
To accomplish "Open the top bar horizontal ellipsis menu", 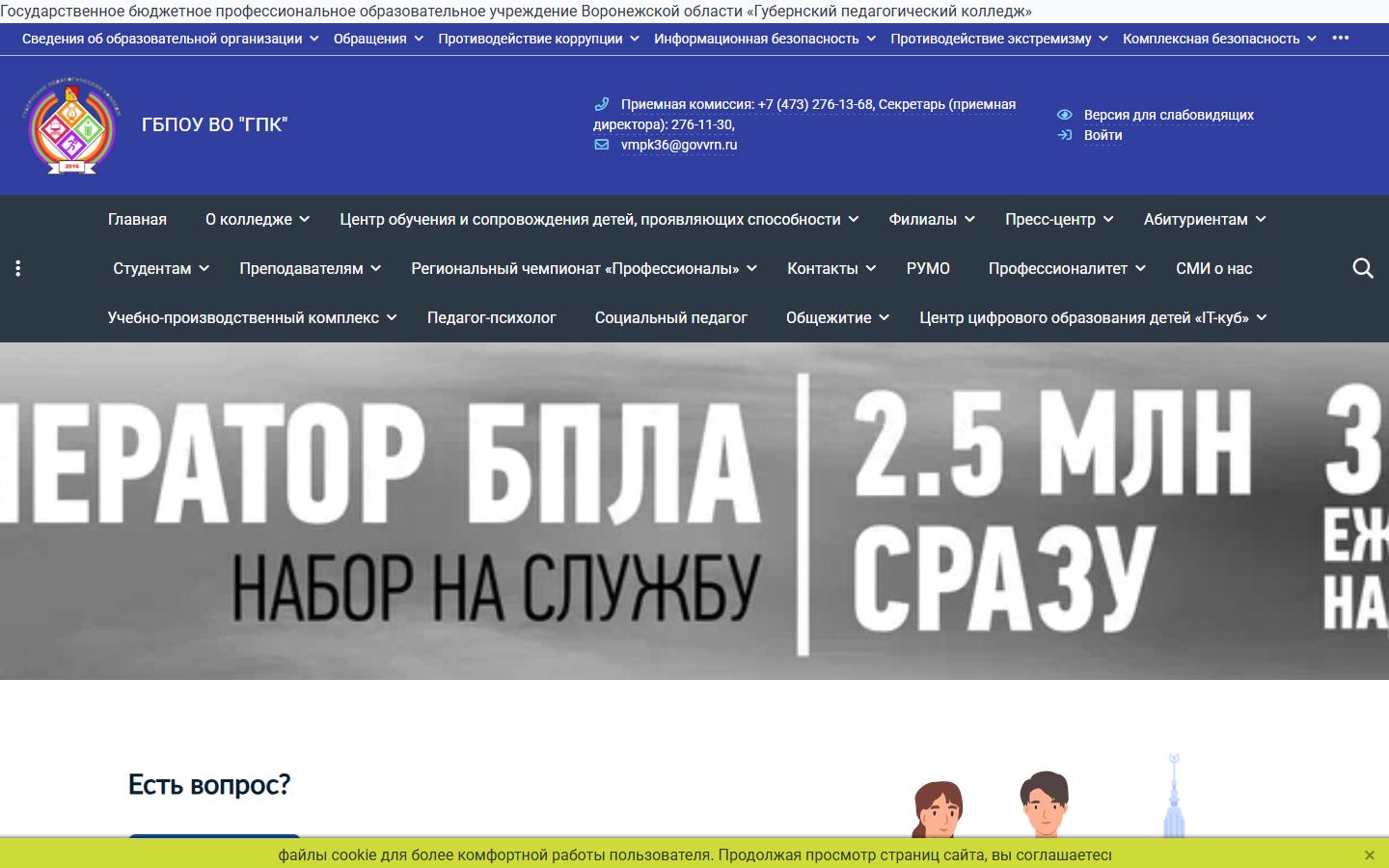I will pos(1341,38).
